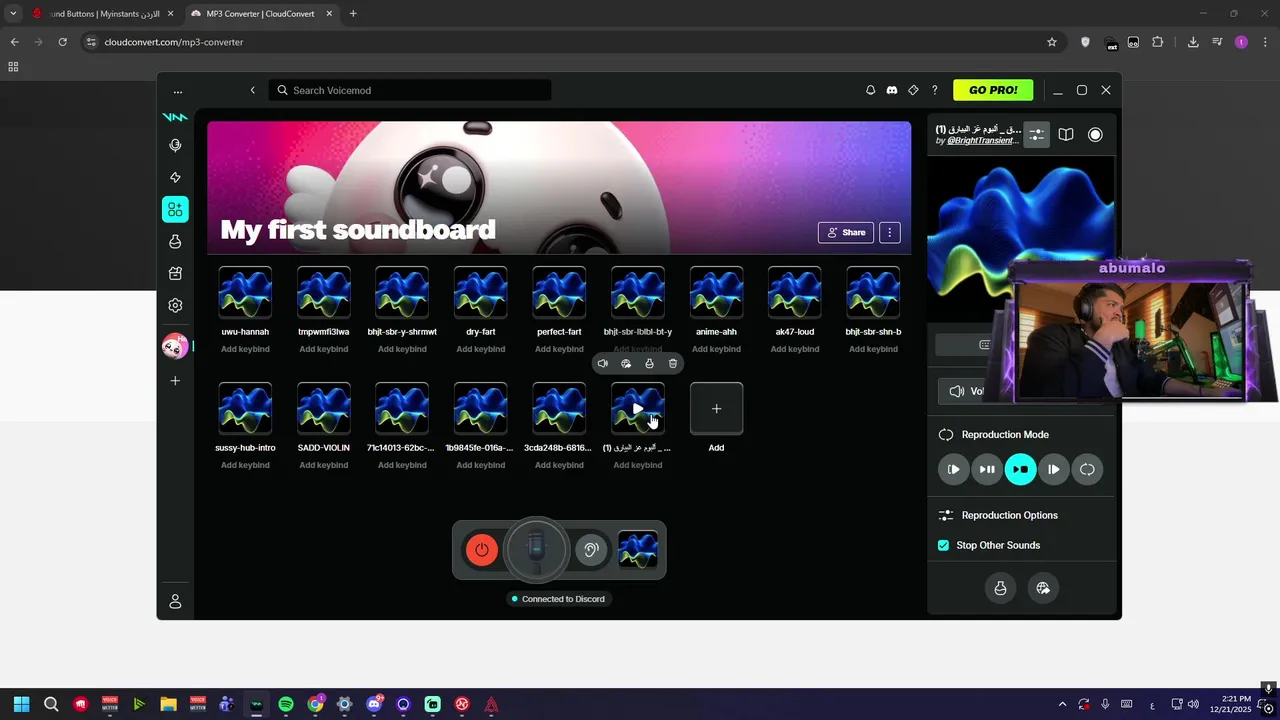
Task: Open the Voicemod microphone voicebox sidebar icon
Action: 175,145
